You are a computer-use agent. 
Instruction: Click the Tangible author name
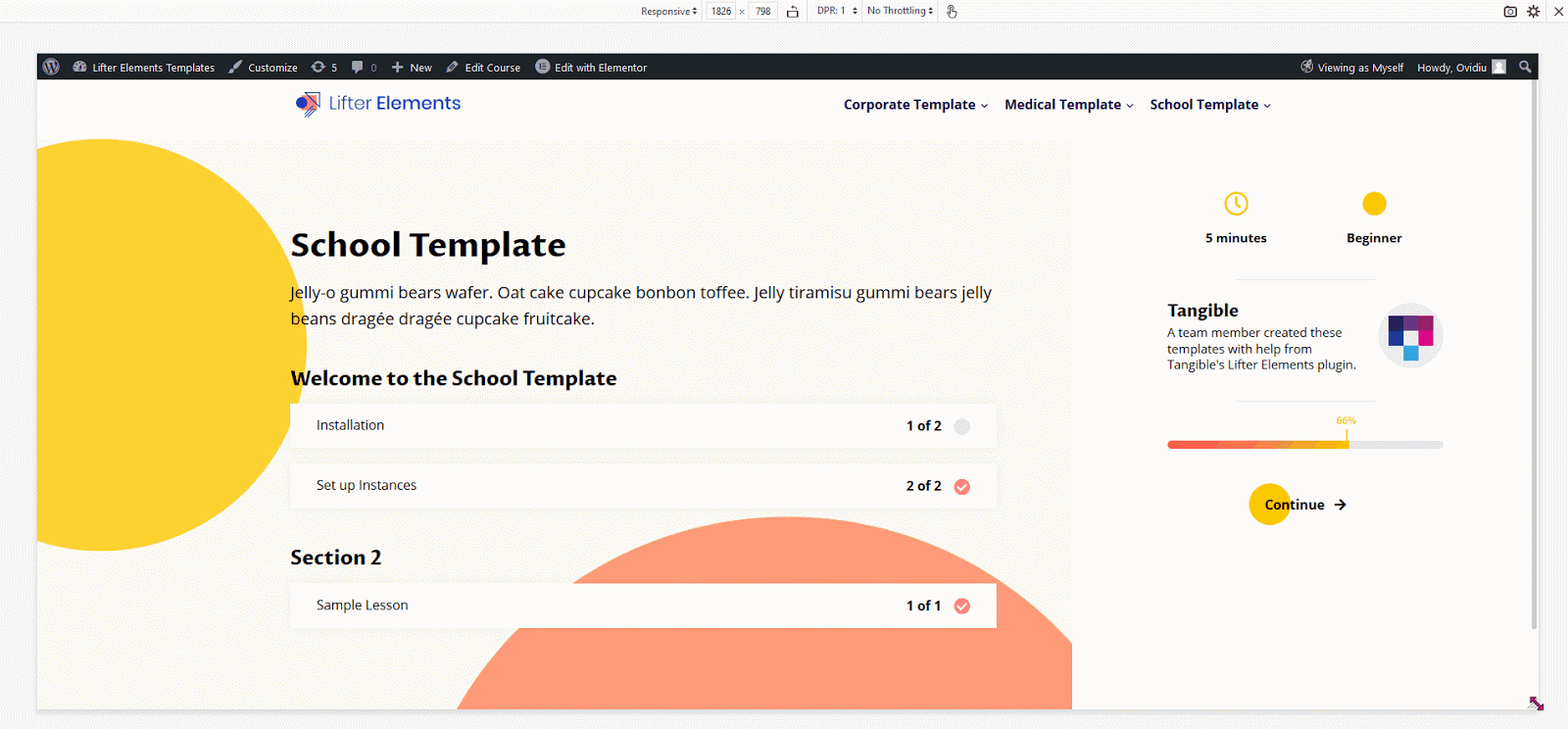click(1202, 311)
